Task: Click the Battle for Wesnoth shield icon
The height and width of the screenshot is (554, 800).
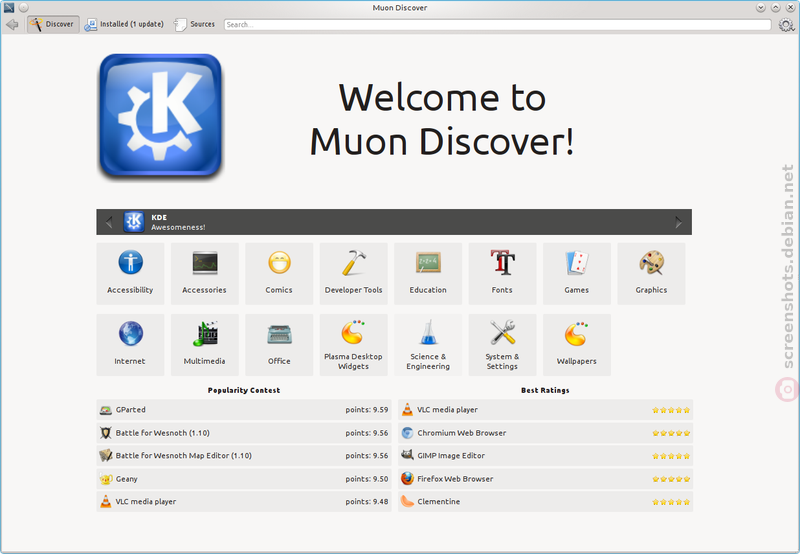Action: click(106, 433)
